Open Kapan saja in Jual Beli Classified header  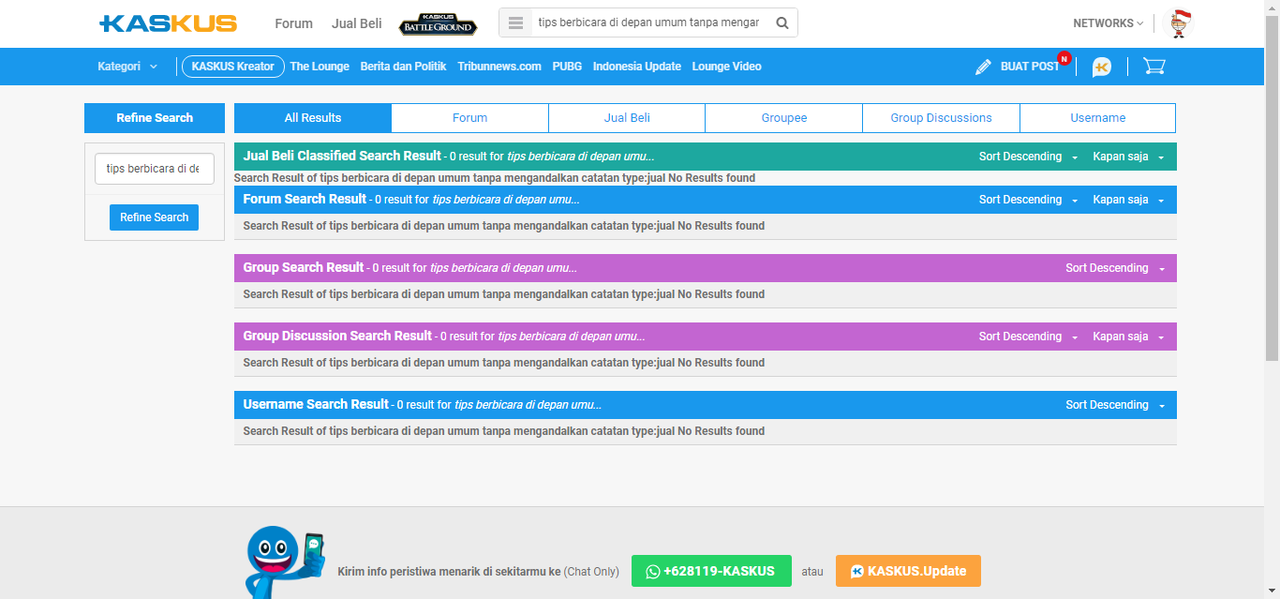pos(1128,157)
